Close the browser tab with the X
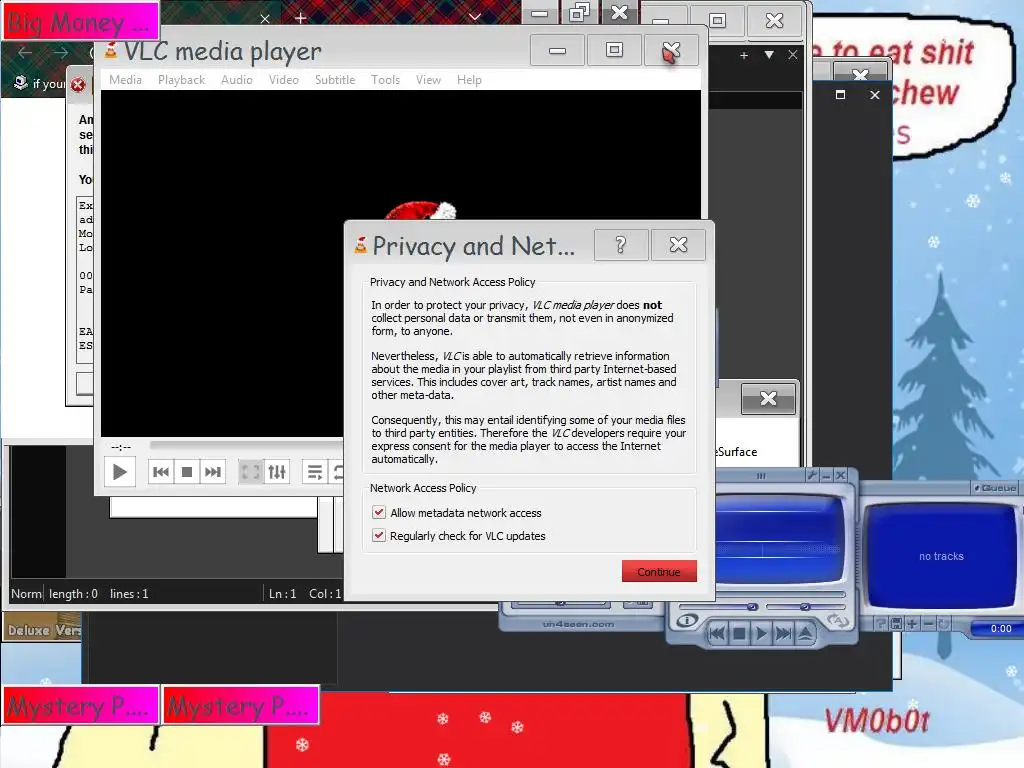Image resolution: width=1024 pixels, height=768 pixels. (x=264, y=19)
